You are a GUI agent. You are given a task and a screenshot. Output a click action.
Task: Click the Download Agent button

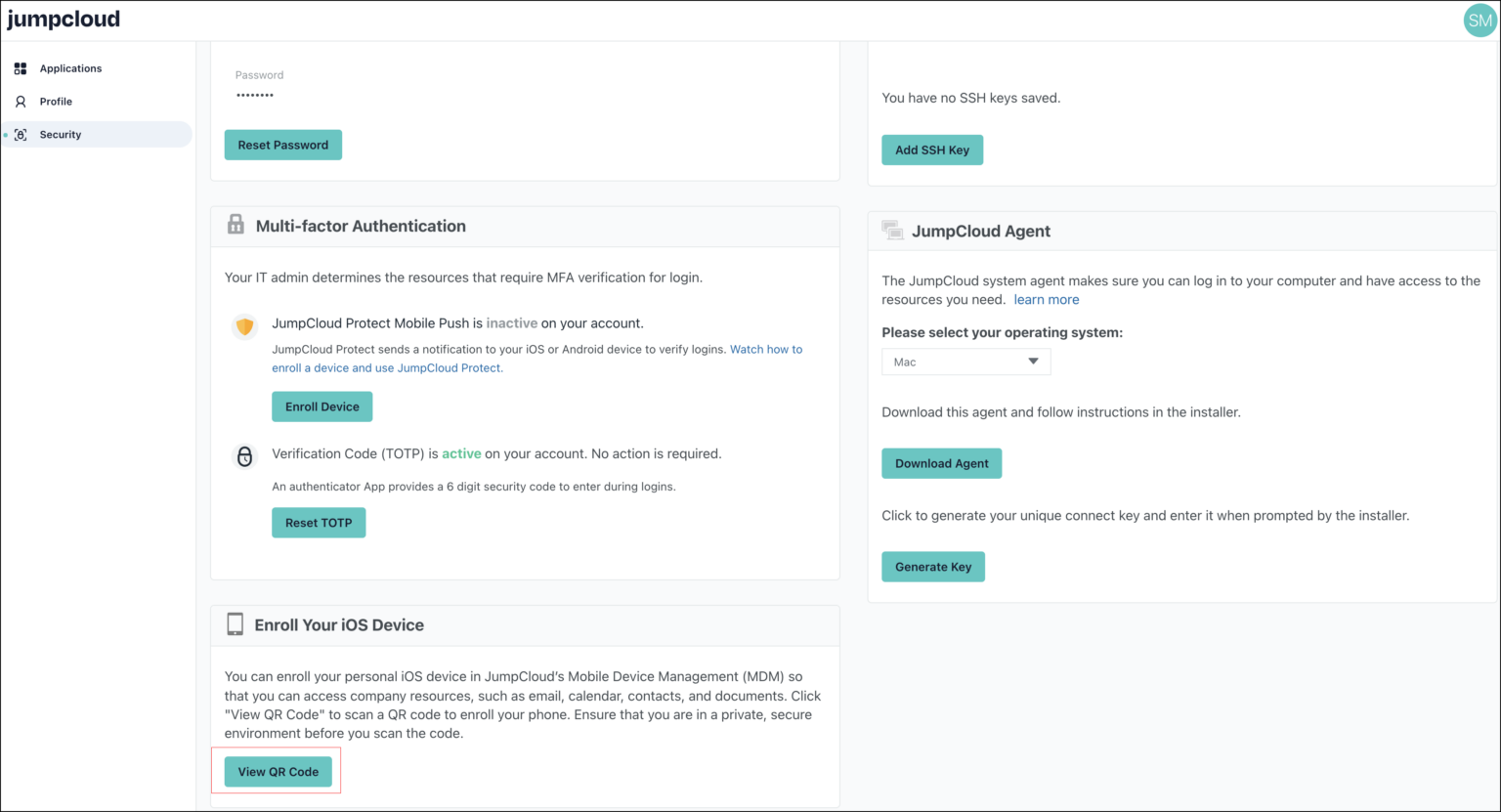coord(941,462)
